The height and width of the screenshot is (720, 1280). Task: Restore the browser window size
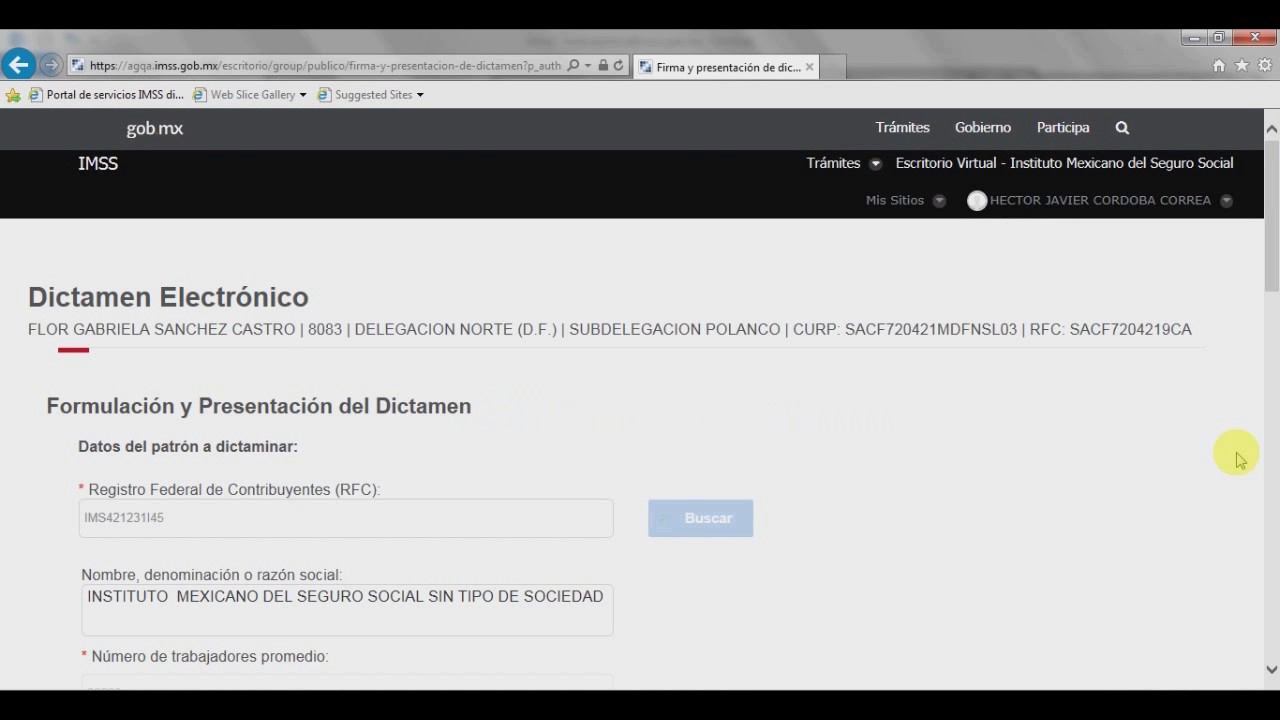[1219, 38]
